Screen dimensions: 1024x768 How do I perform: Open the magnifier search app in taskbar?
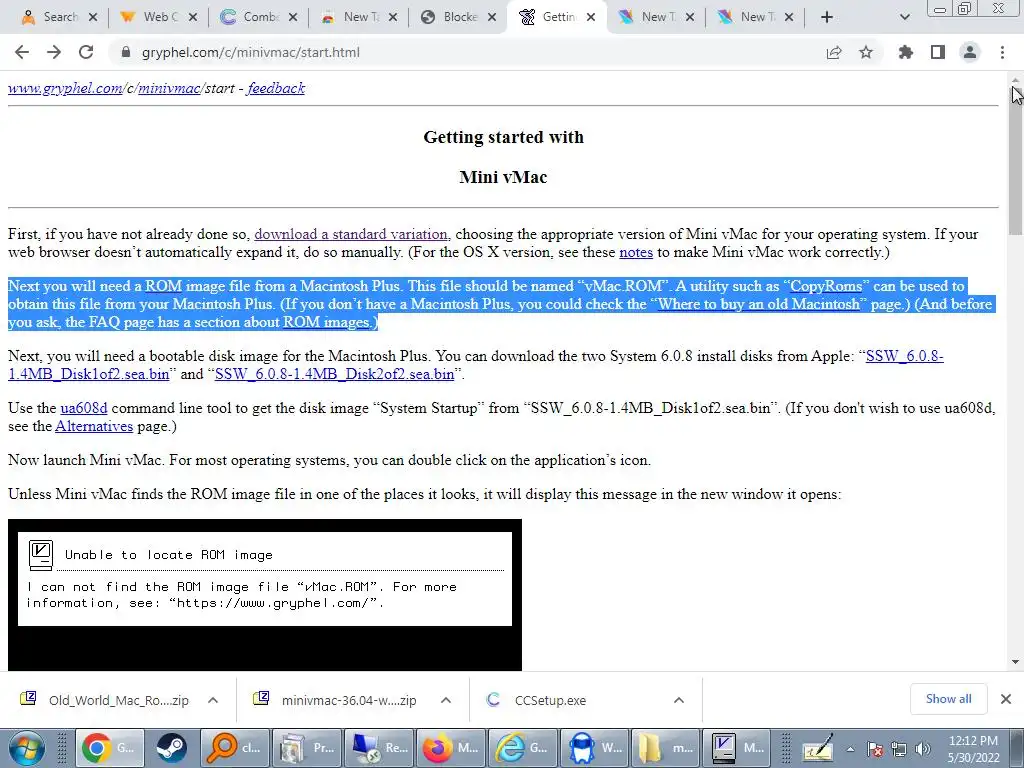(x=235, y=748)
